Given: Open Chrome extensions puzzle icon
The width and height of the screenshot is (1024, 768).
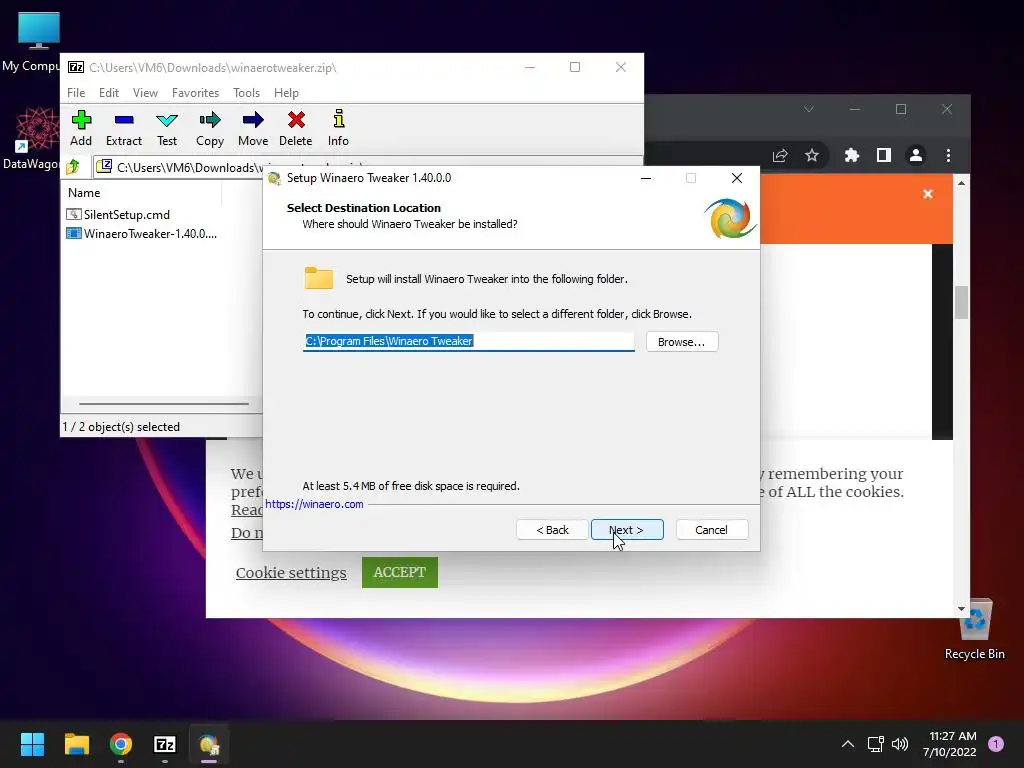Looking at the screenshot, I should (851, 155).
